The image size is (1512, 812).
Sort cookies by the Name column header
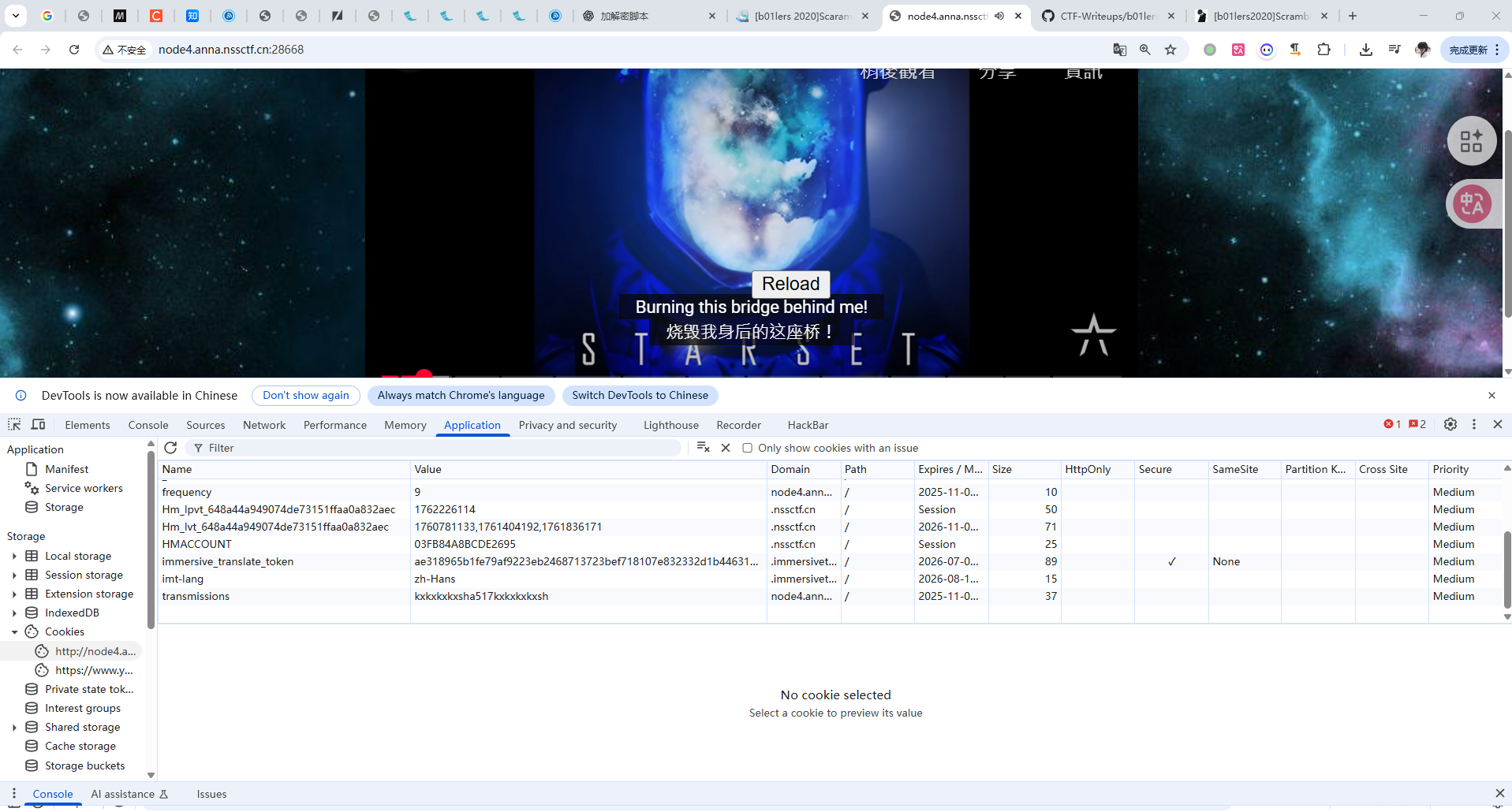tap(284, 469)
